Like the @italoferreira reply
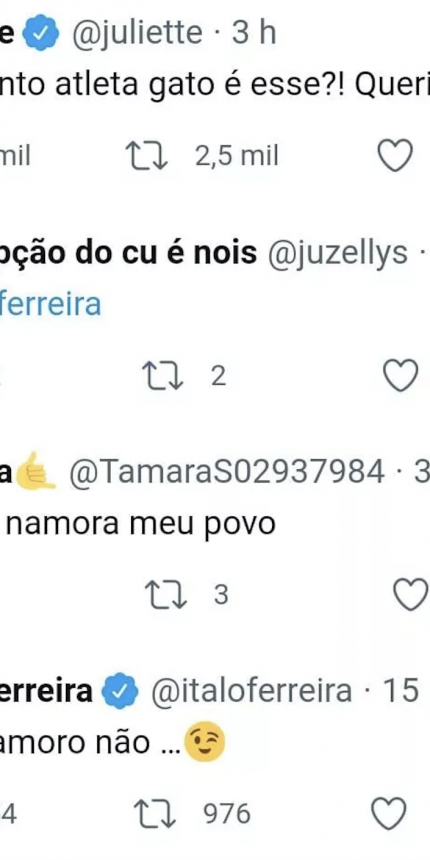 [x=388, y=813]
